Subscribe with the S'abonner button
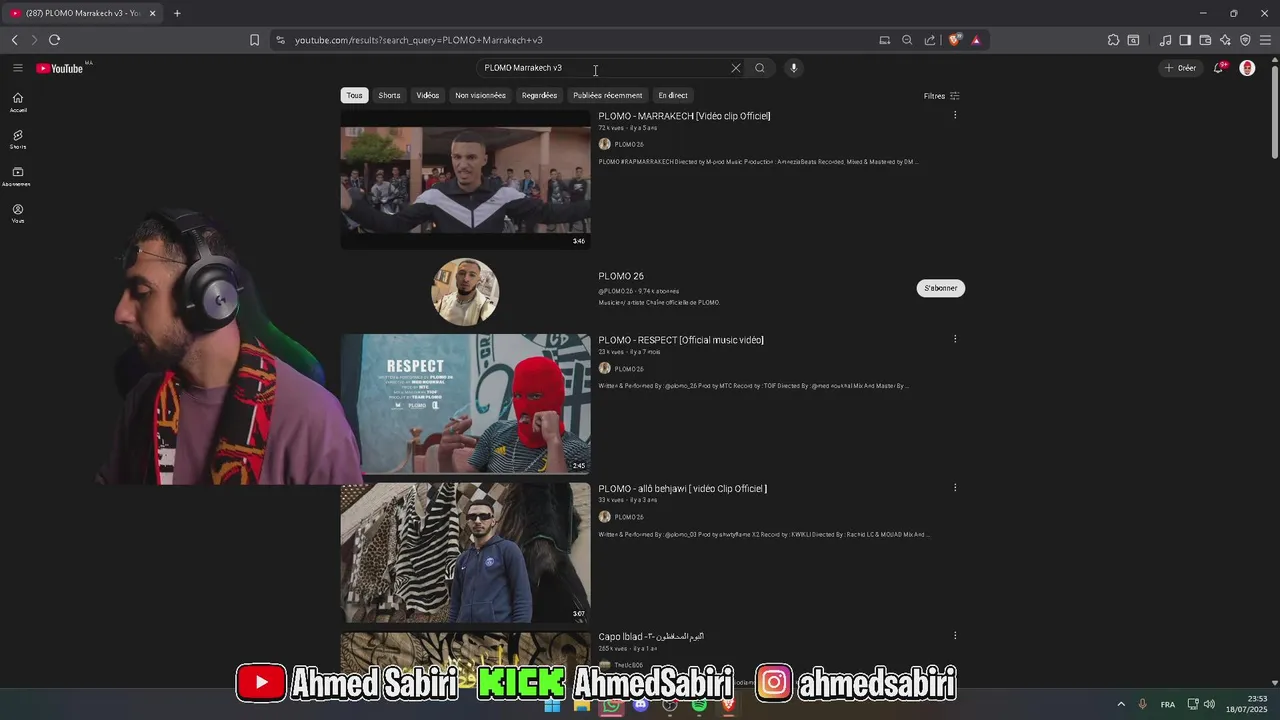 (x=940, y=288)
